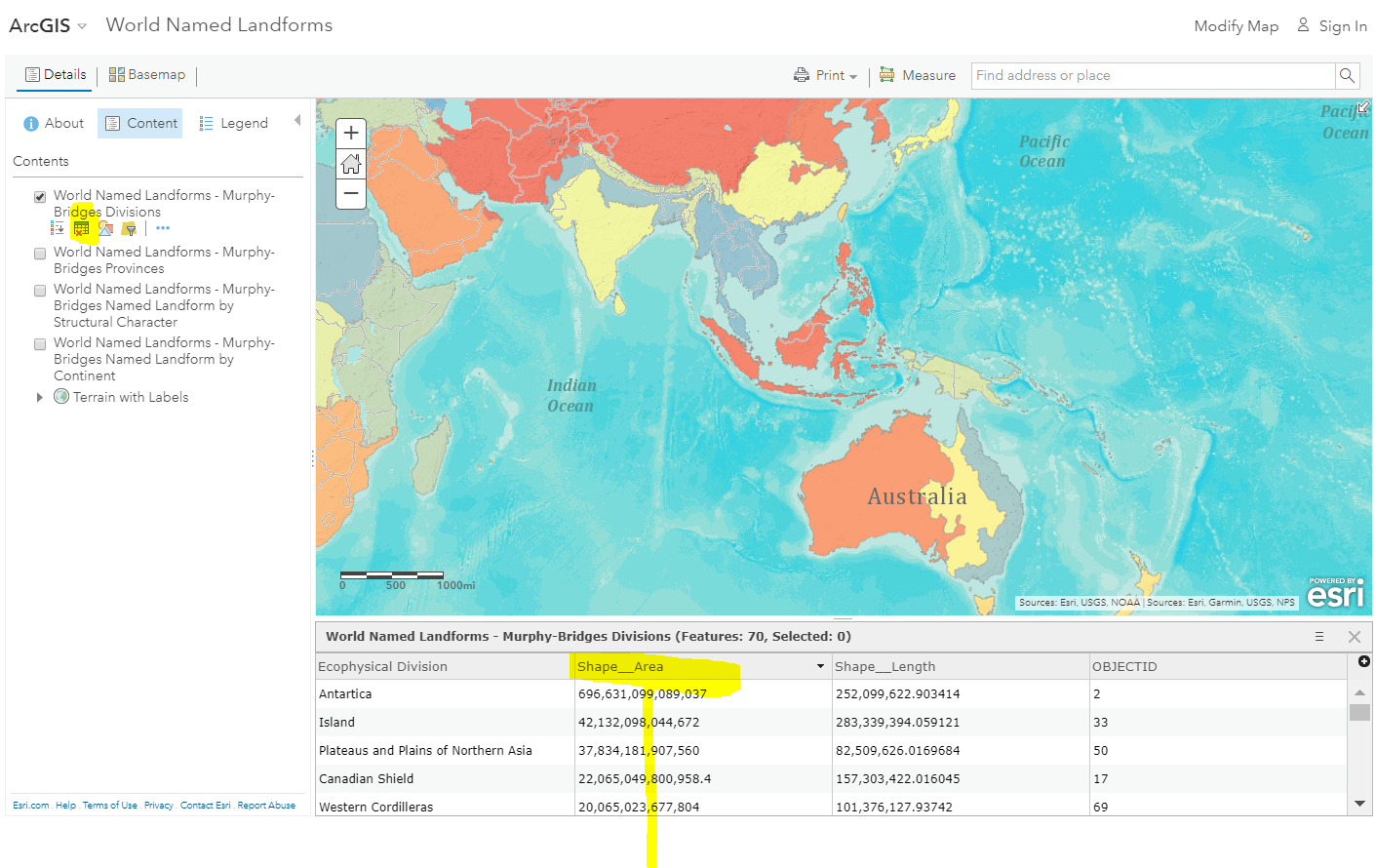The image size is (1376, 868).
Task: Sort by Ecophysical Division column header
Action: 445,667
